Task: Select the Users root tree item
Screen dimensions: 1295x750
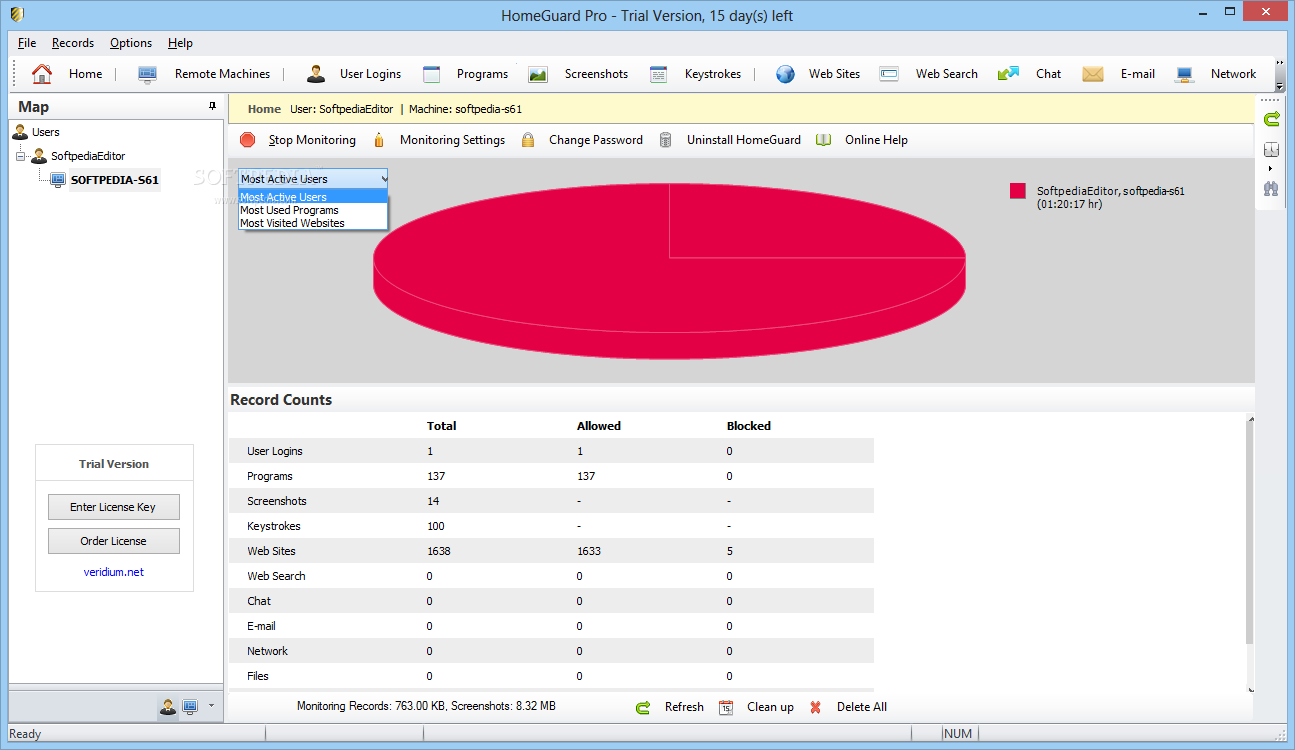Action: (46, 132)
